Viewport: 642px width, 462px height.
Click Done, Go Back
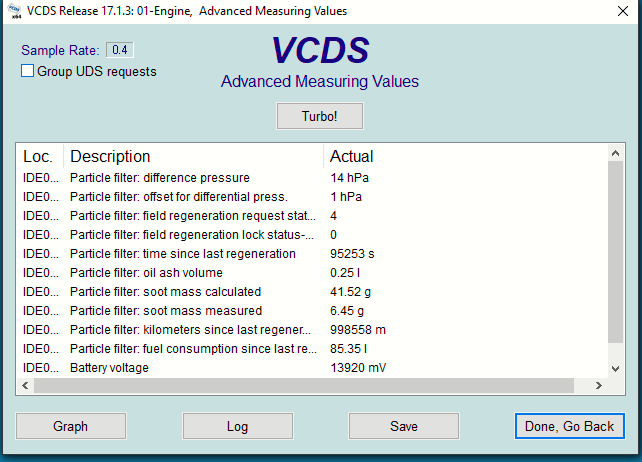tap(570, 426)
